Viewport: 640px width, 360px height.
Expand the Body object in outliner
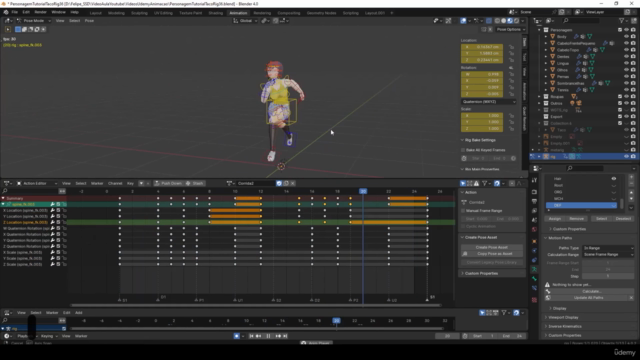click(546, 36)
